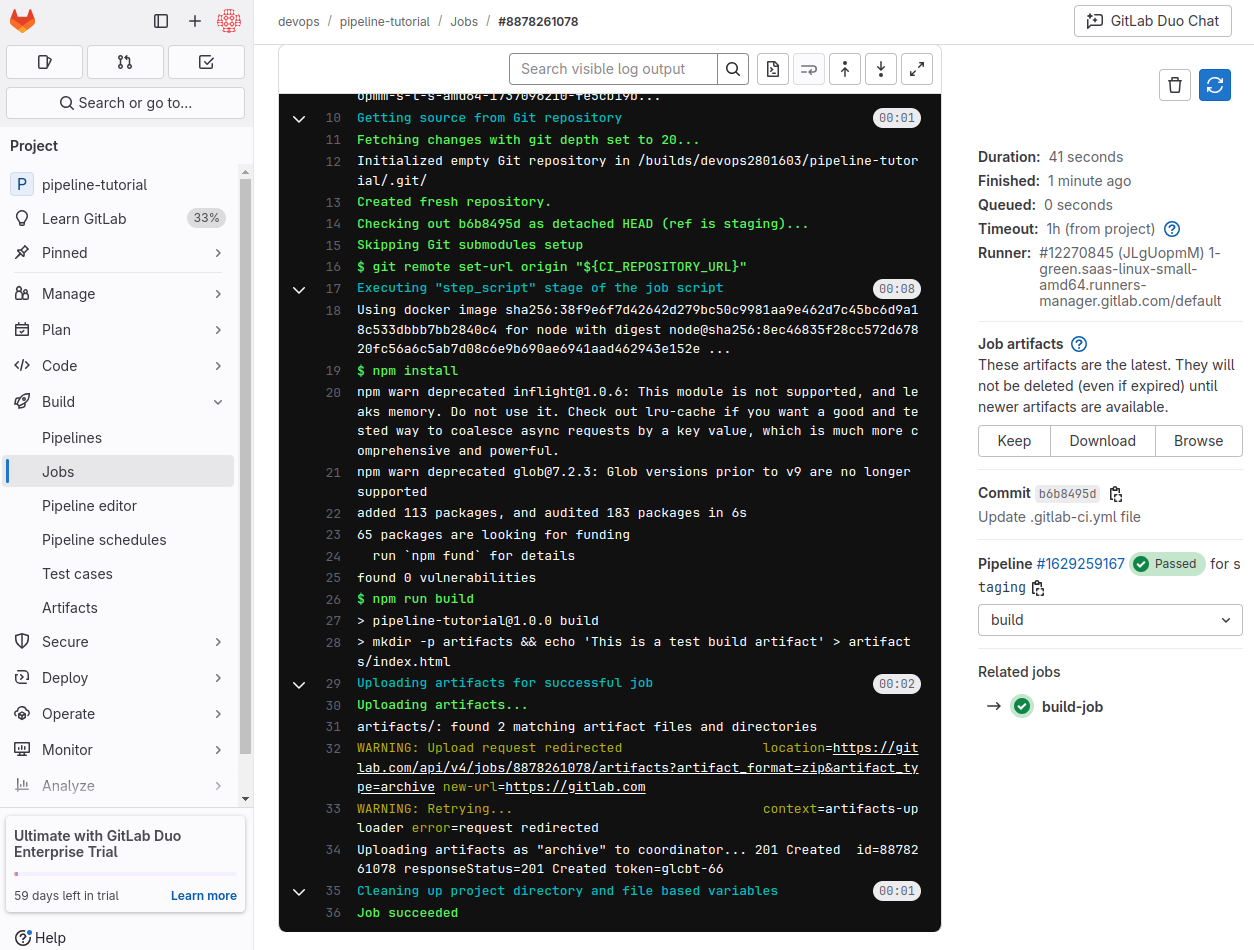This screenshot has width=1254, height=950.
Task: Open pipeline-tutorial breadcrumb link
Action: click(384, 21)
